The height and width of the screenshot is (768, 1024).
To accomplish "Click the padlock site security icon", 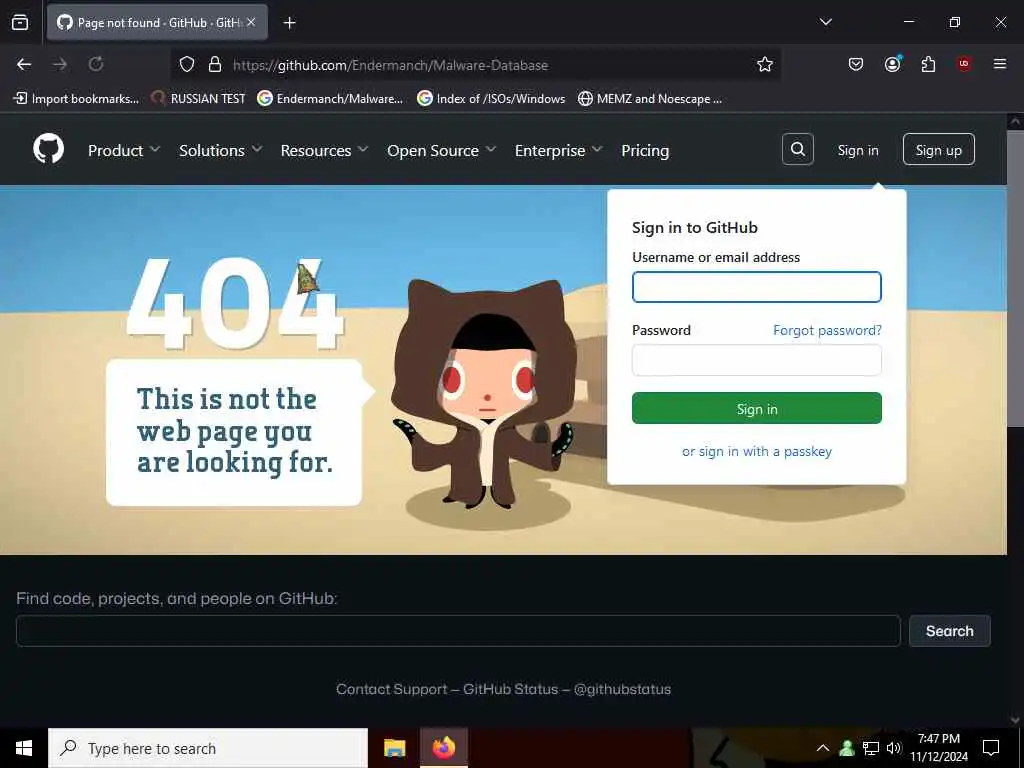I will pyautogui.click(x=215, y=64).
